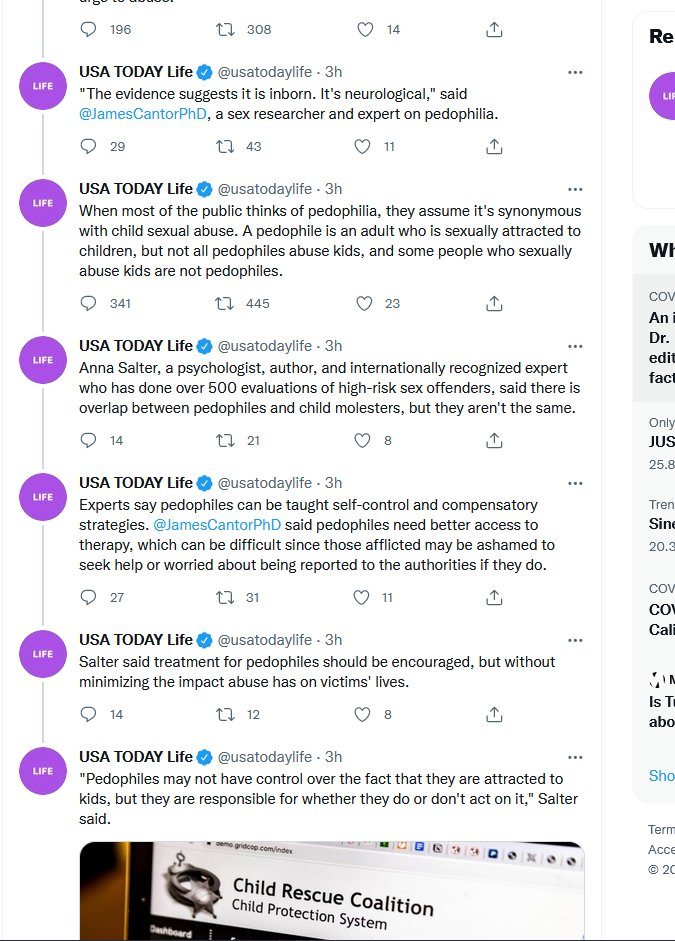
Task: Share the Anna Salter psychologist tweet
Action: pyautogui.click(x=494, y=440)
